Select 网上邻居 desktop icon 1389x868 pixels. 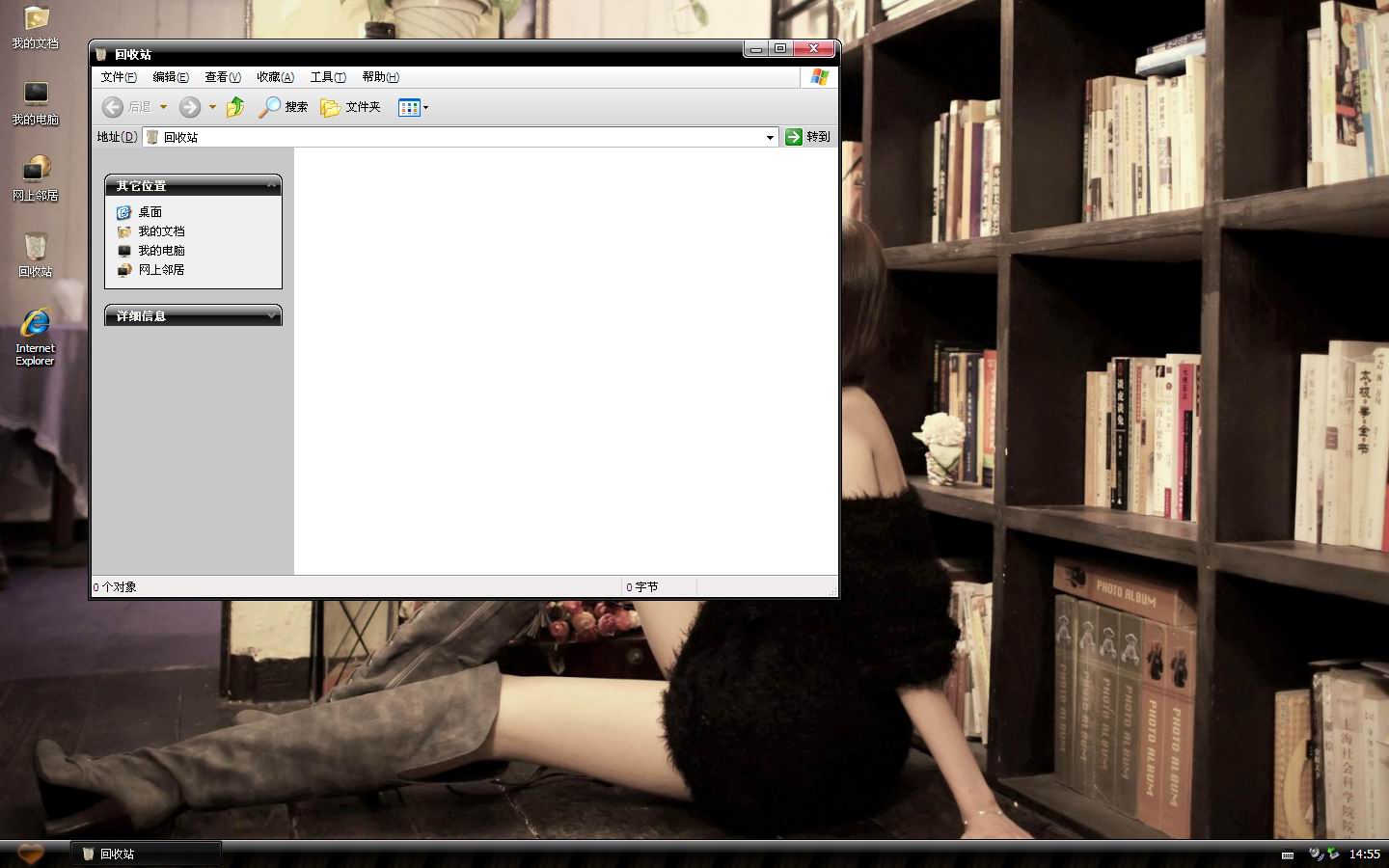coord(35,179)
